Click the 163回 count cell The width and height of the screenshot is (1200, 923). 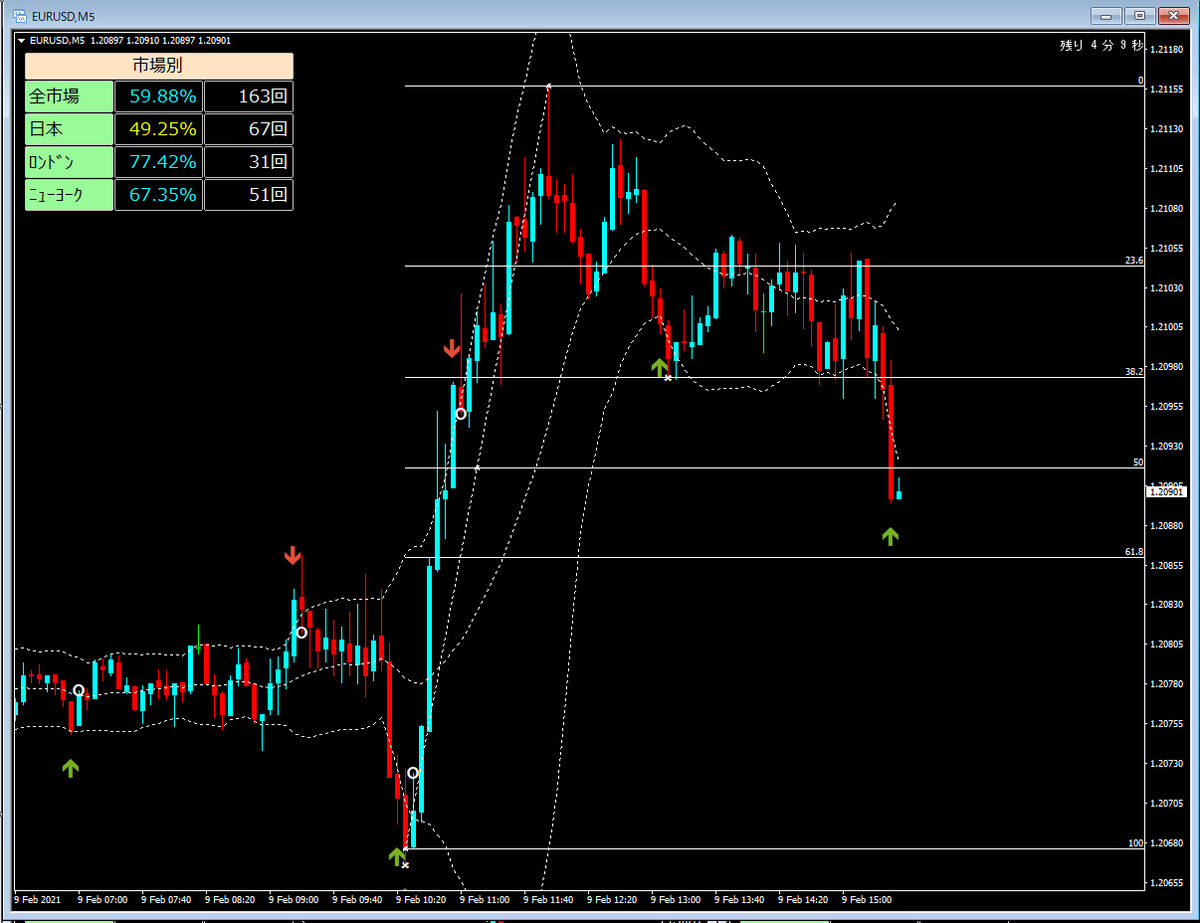coord(249,97)
